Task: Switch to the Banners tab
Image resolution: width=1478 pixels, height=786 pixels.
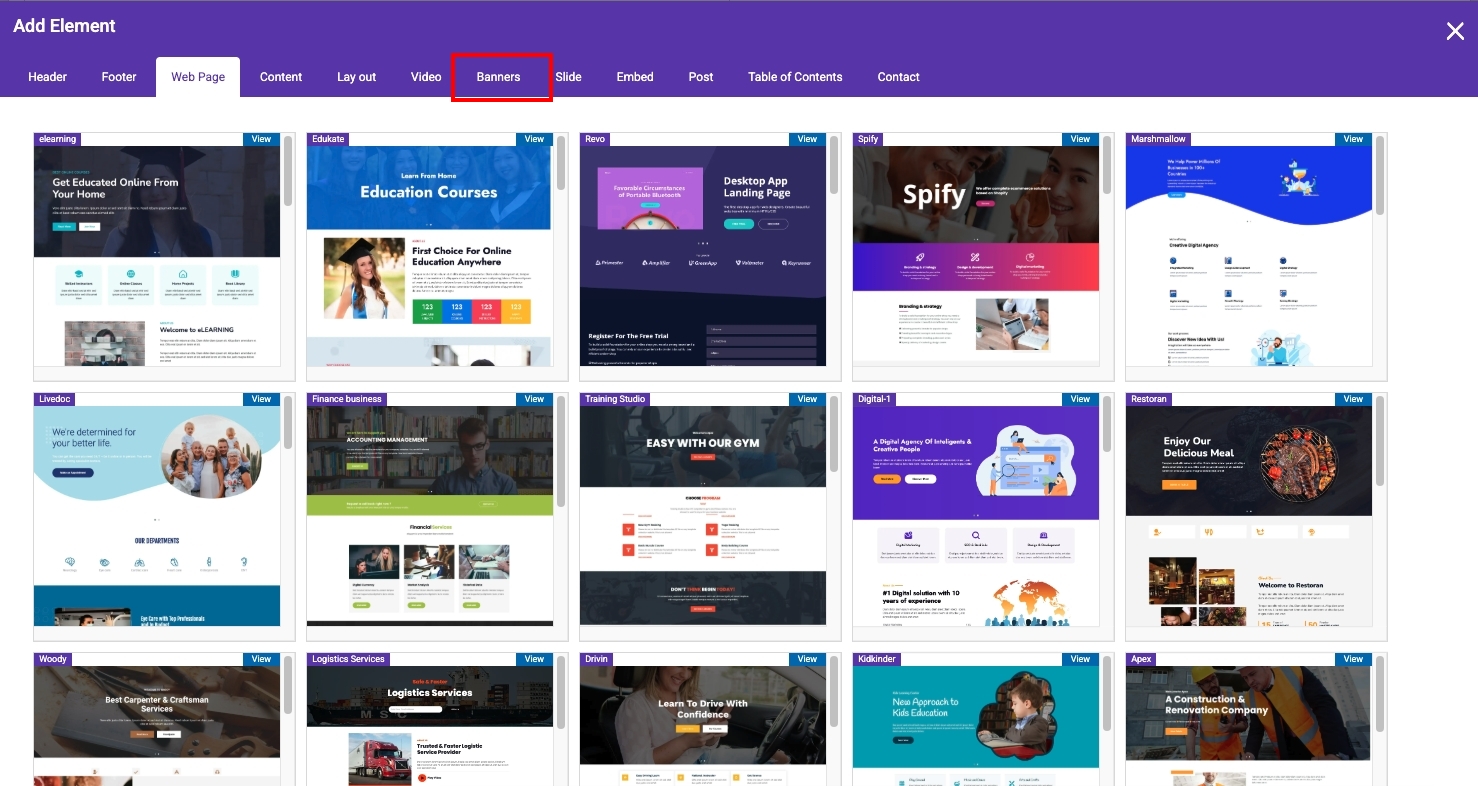Action: [498, 77]
